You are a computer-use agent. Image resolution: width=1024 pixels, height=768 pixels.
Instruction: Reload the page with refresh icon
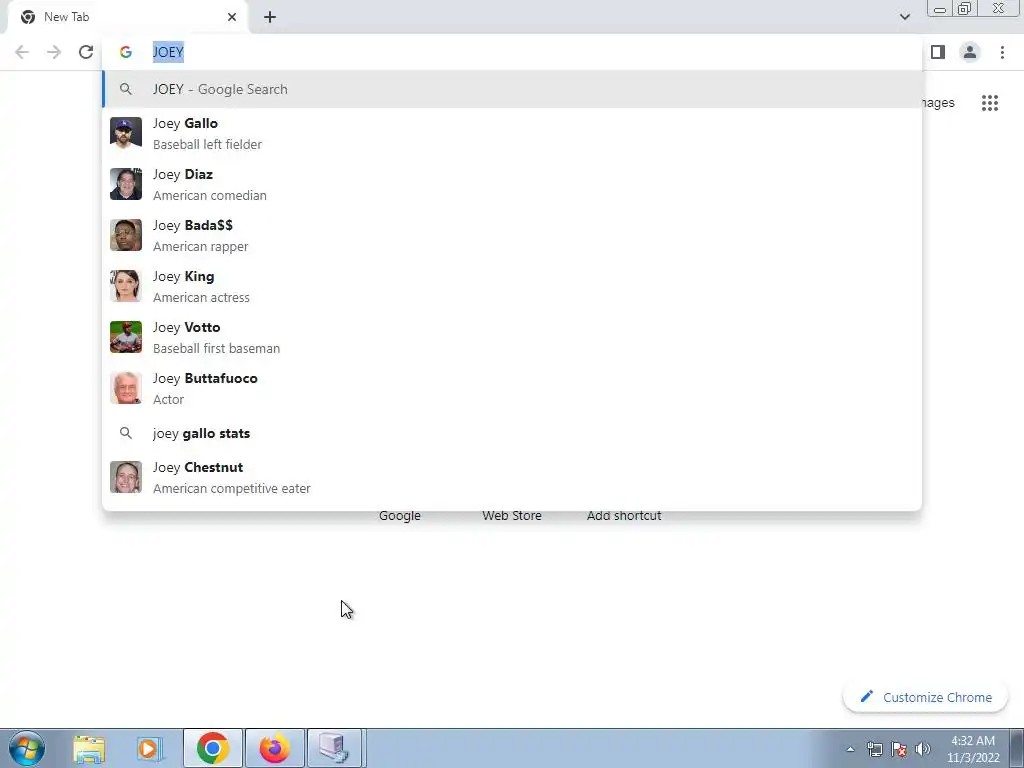[x=86, y=52]
